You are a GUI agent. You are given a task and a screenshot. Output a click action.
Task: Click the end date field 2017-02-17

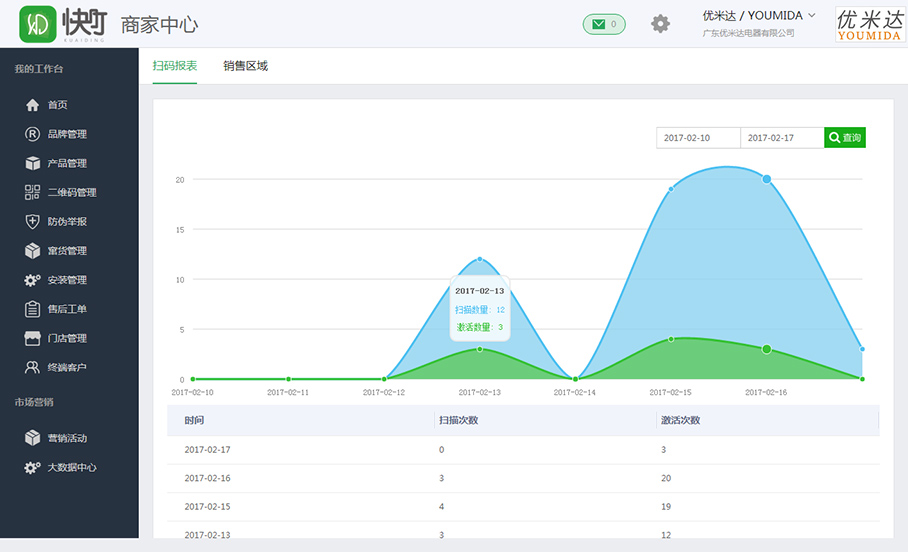click(x=782, y=138)
